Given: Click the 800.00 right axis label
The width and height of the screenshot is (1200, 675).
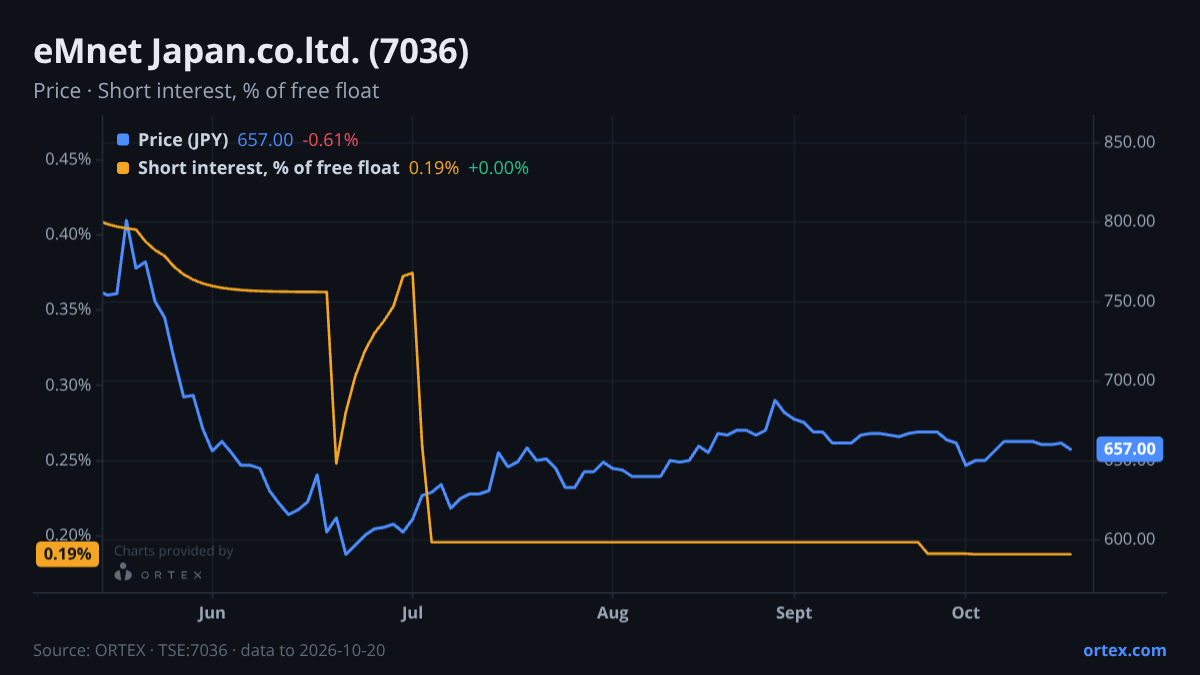Looking at the screenshot, I should point(1130,221).
